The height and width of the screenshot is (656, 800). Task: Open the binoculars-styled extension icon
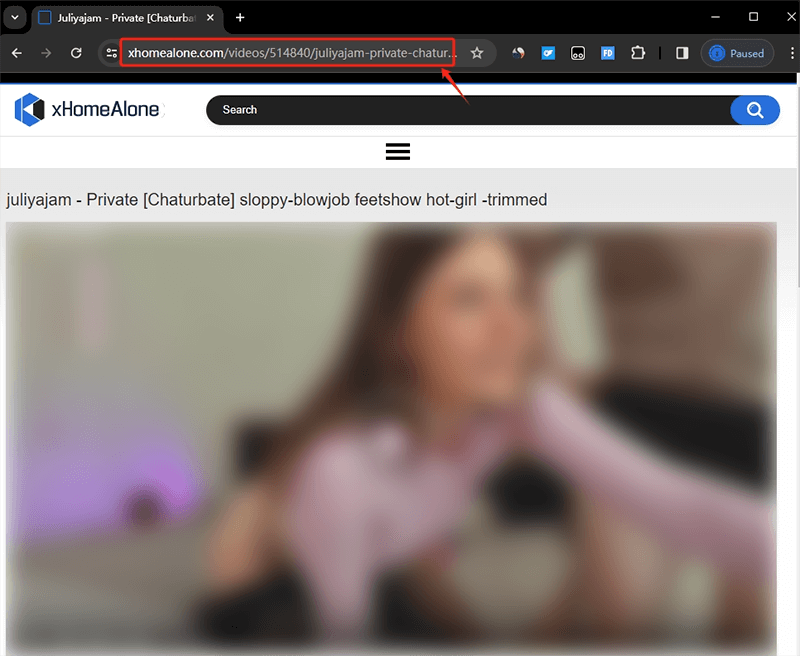pyautogui.click(x=578, y=53)
